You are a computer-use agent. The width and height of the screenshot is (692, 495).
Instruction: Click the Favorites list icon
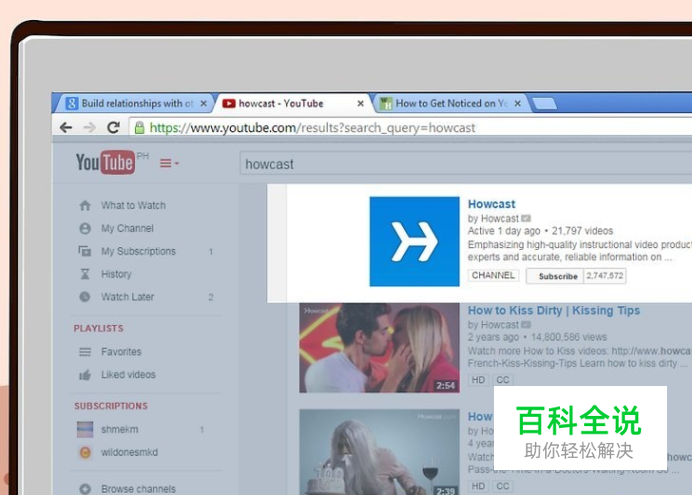coord(85,352)
